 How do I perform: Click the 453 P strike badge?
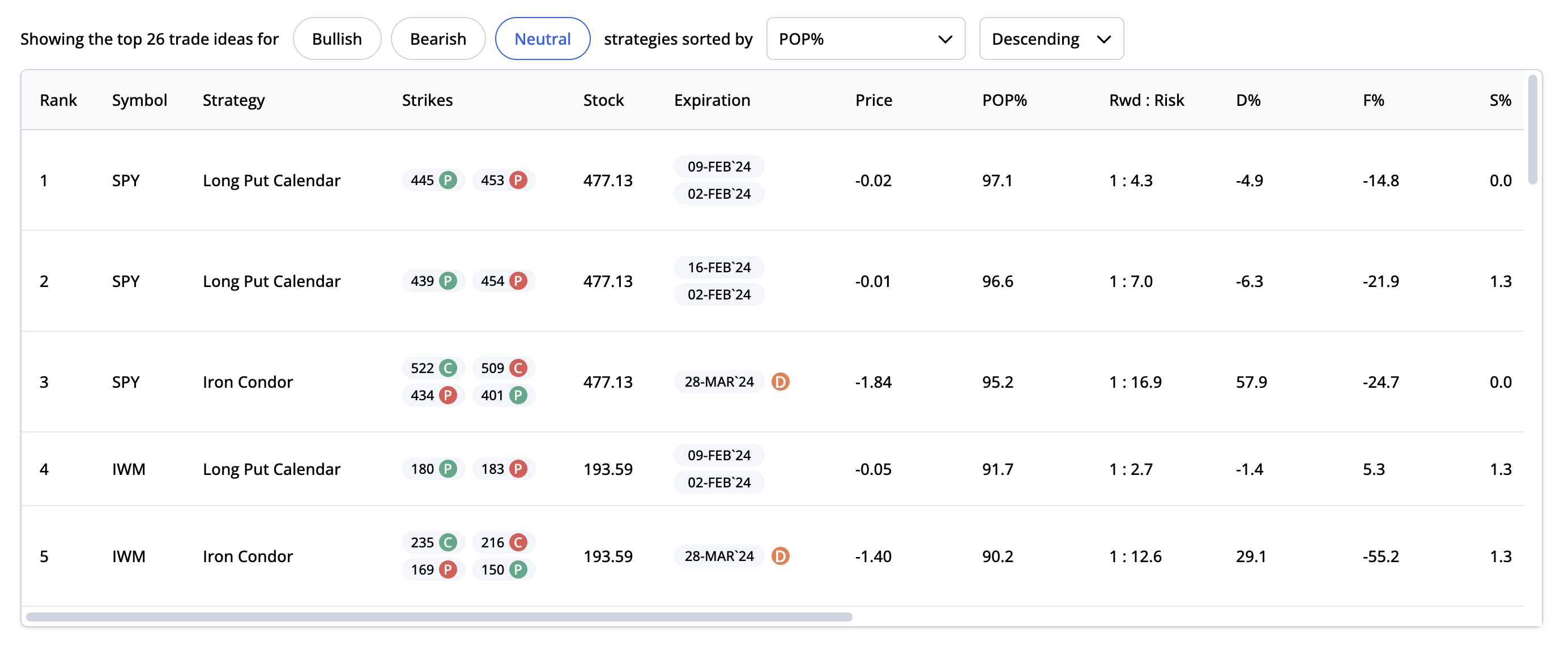tap(504, 181)
